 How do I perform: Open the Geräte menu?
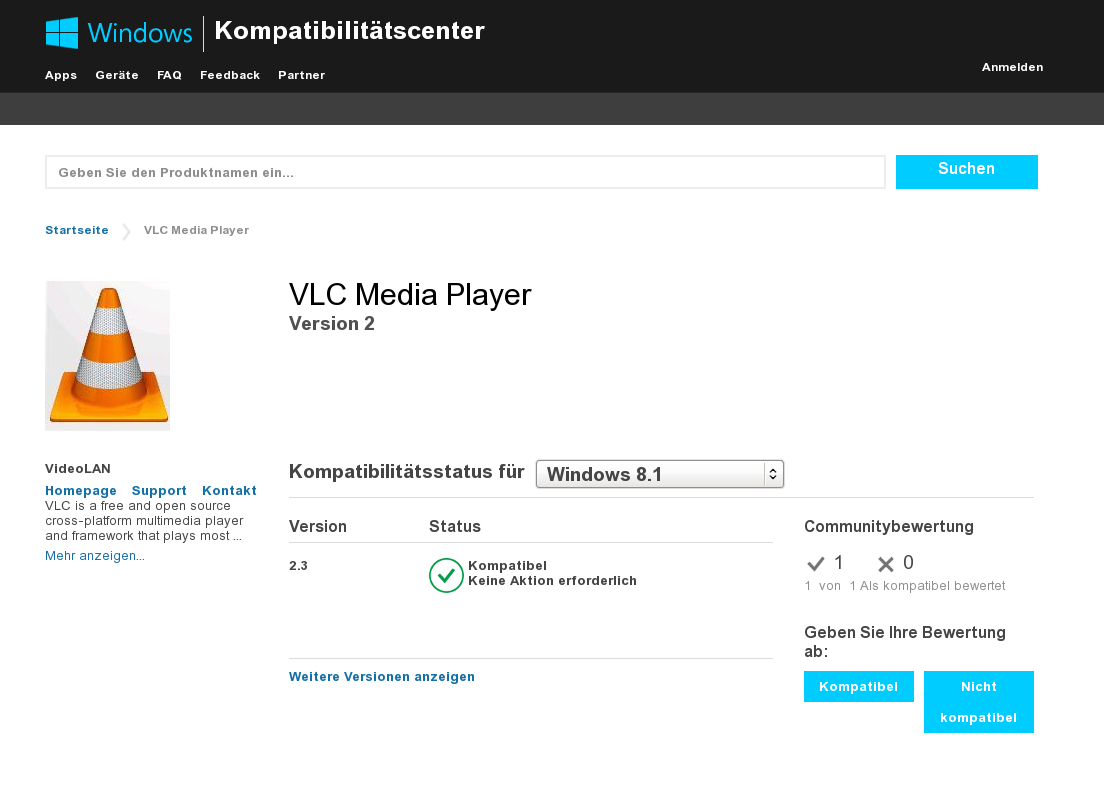point(117,75)
